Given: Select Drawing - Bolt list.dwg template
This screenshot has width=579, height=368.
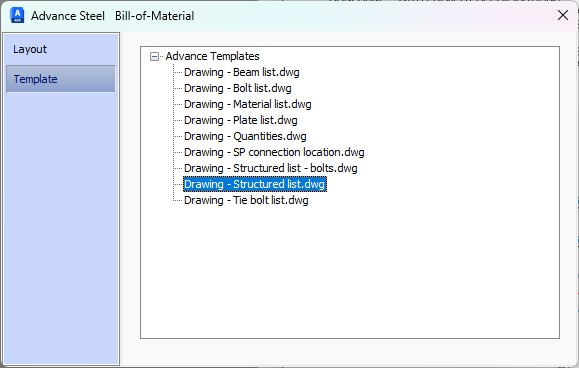Looking at the screenshot, I should coord(237,88).
